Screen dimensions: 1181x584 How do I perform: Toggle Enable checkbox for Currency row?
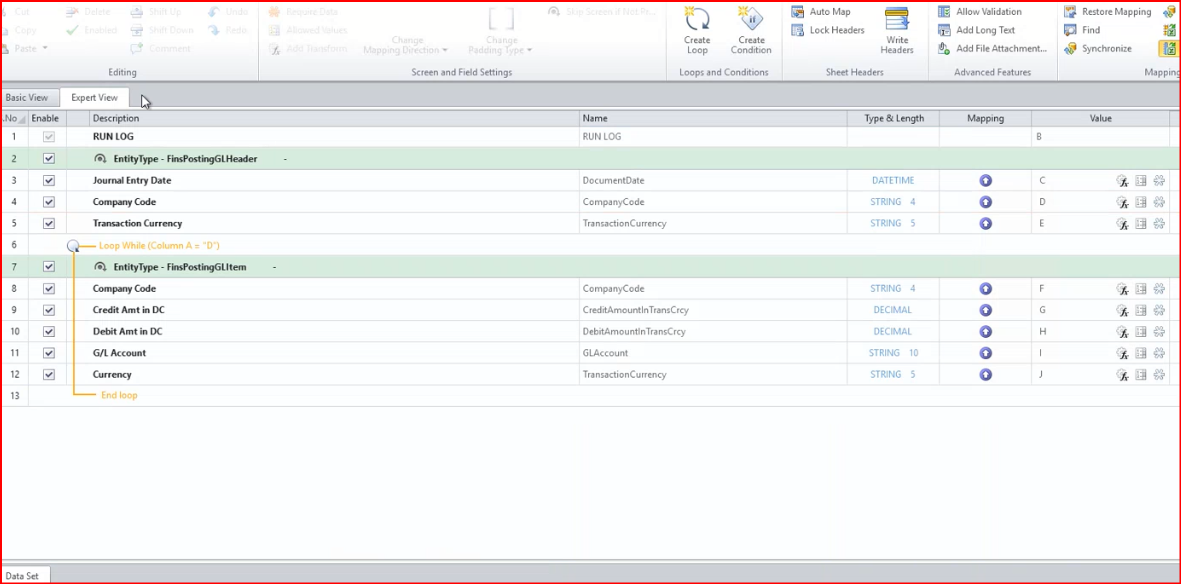coord(49,375)
